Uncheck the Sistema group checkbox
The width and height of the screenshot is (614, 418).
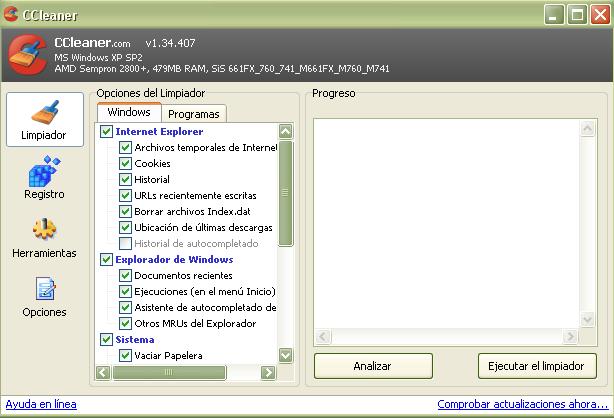[x=106, y=339]
